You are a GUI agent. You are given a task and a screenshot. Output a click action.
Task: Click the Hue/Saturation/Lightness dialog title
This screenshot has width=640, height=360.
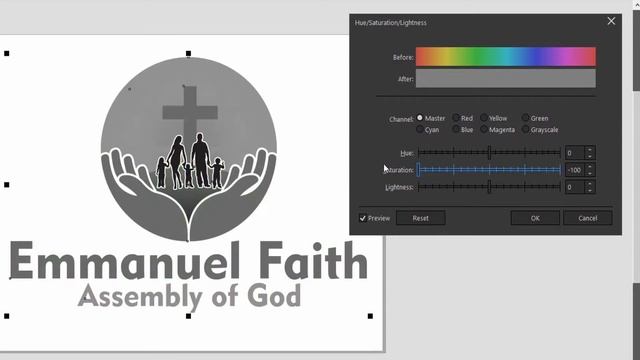coord(391,23)
